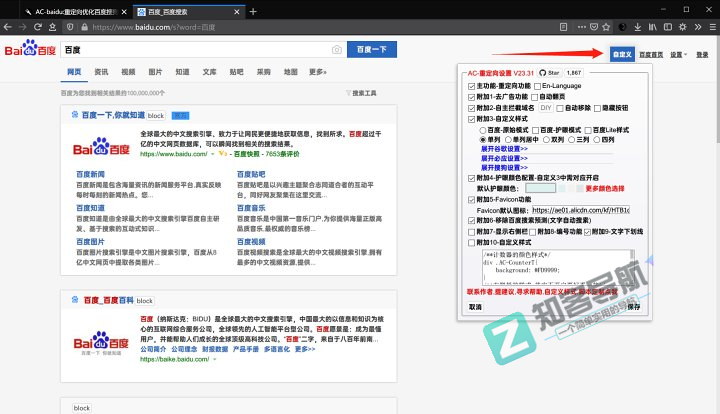Open 更多颜色选择 color options

605,189
